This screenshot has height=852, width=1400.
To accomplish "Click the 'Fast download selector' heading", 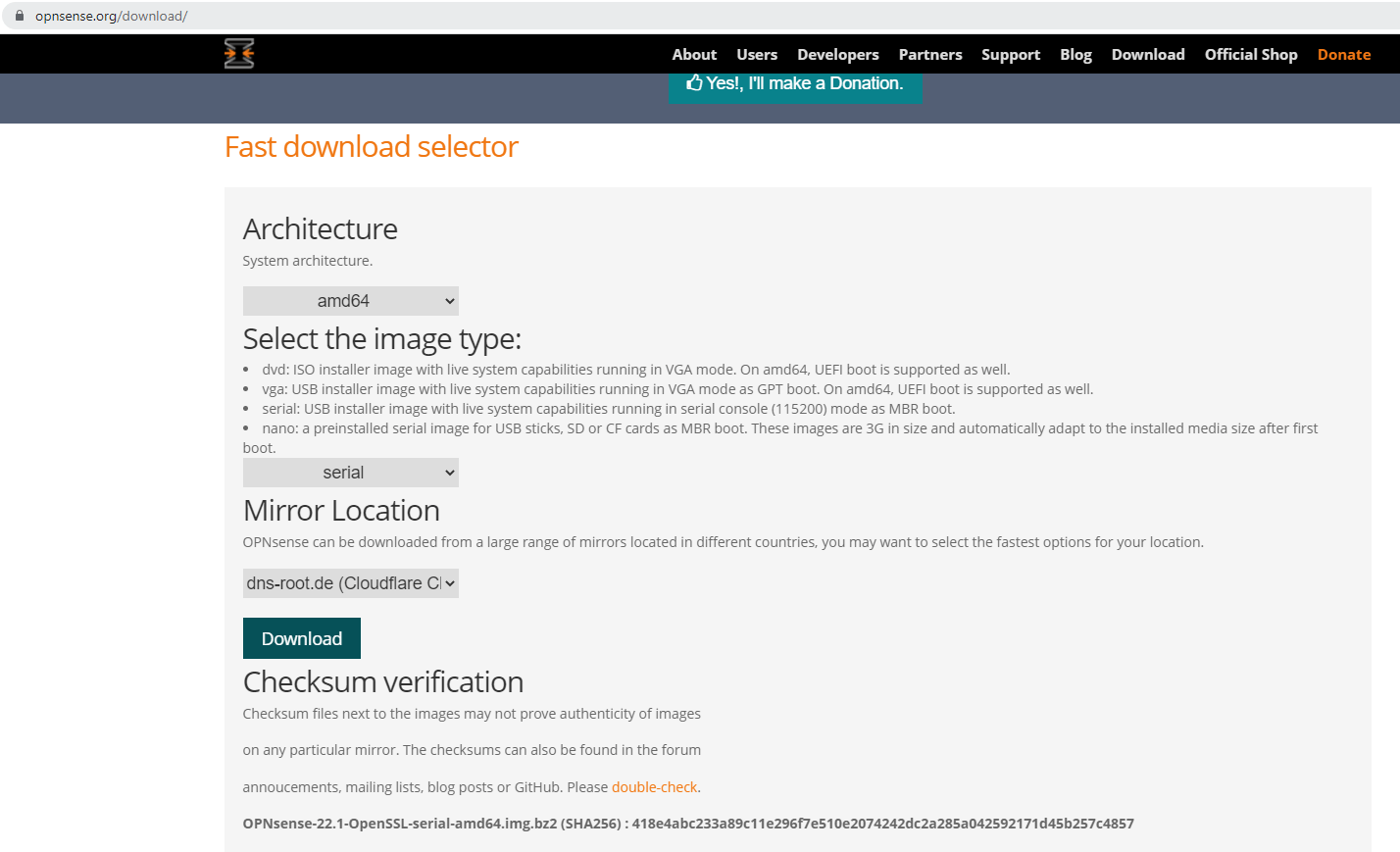I will [x=372, y=147].
